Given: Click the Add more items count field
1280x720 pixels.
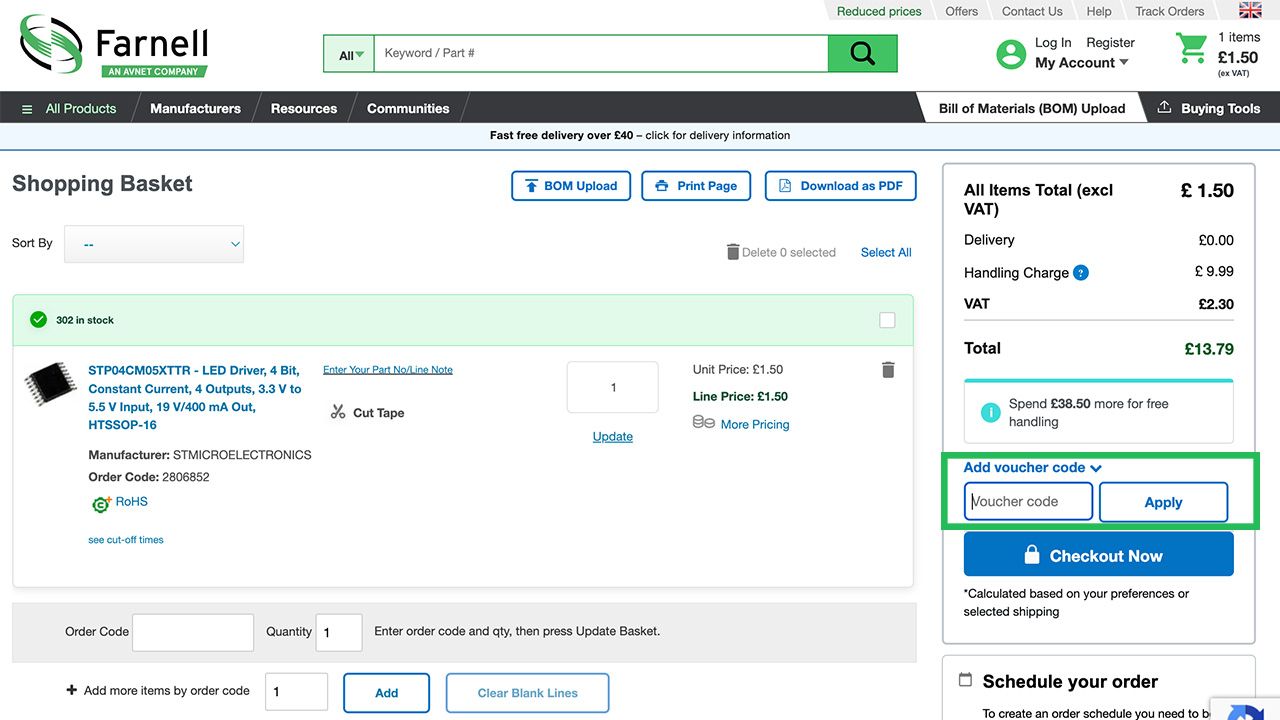Looking at the screenshot, I should [x=296, y=692].
